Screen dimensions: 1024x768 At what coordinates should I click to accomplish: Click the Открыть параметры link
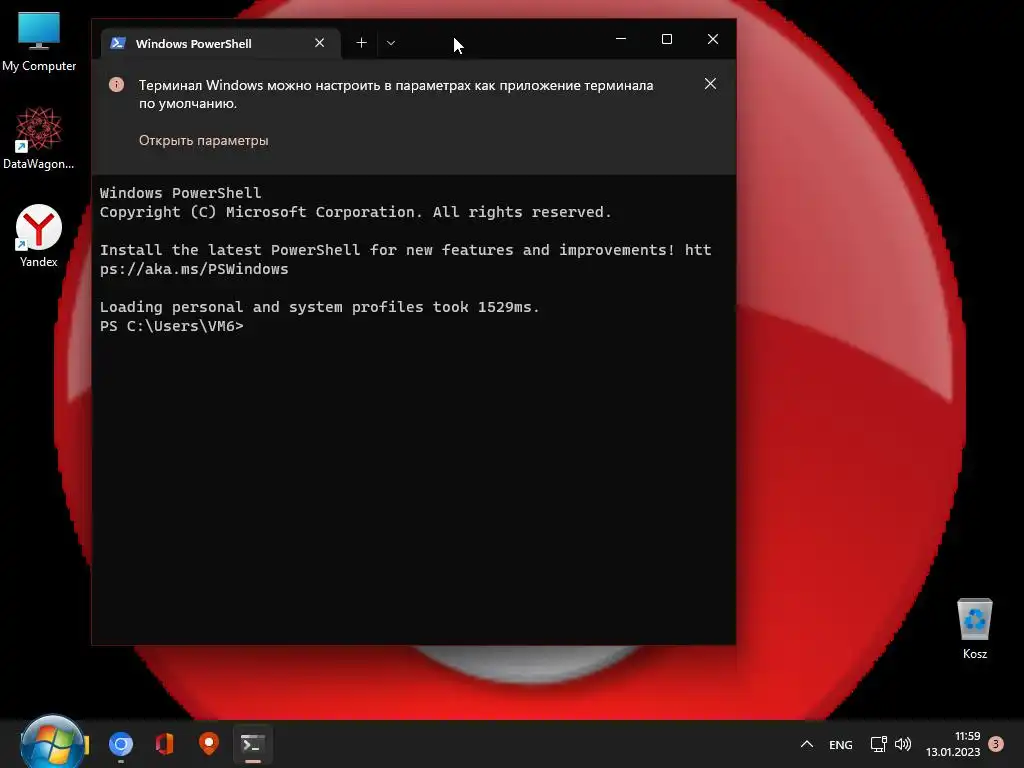pyautogui.click(x=203, y=140)
